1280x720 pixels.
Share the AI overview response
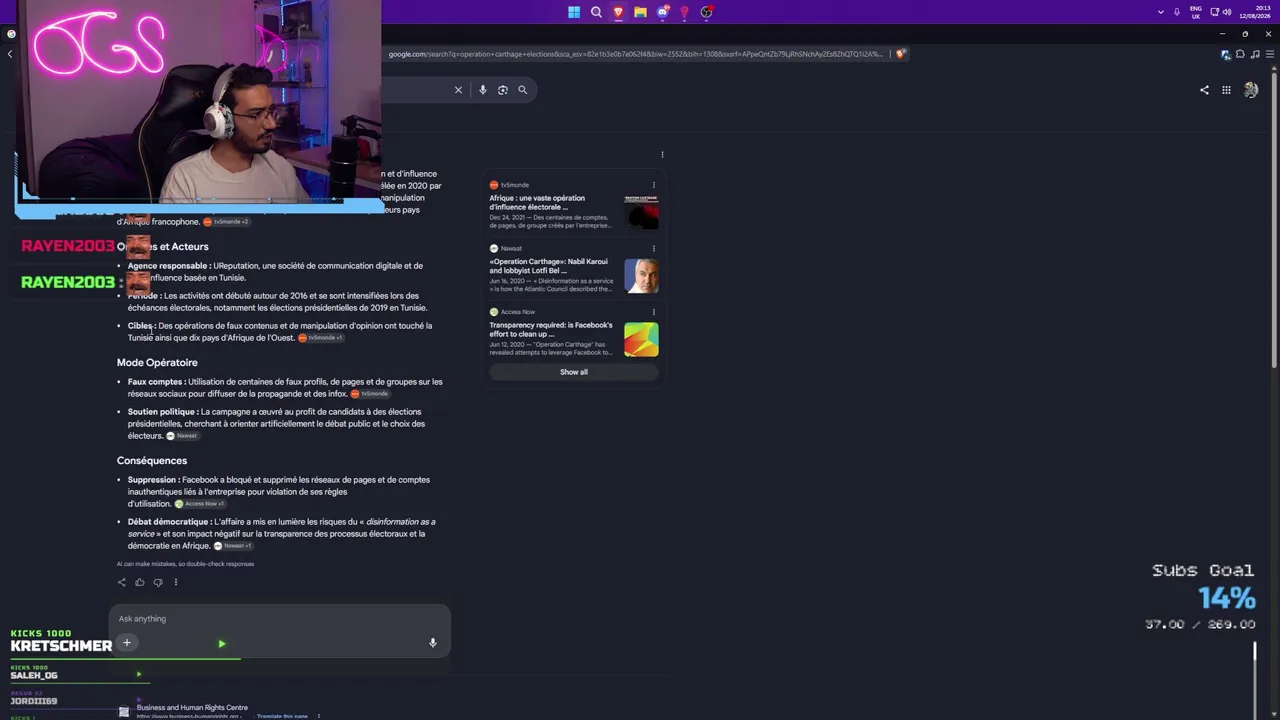[x=122, y=582]
